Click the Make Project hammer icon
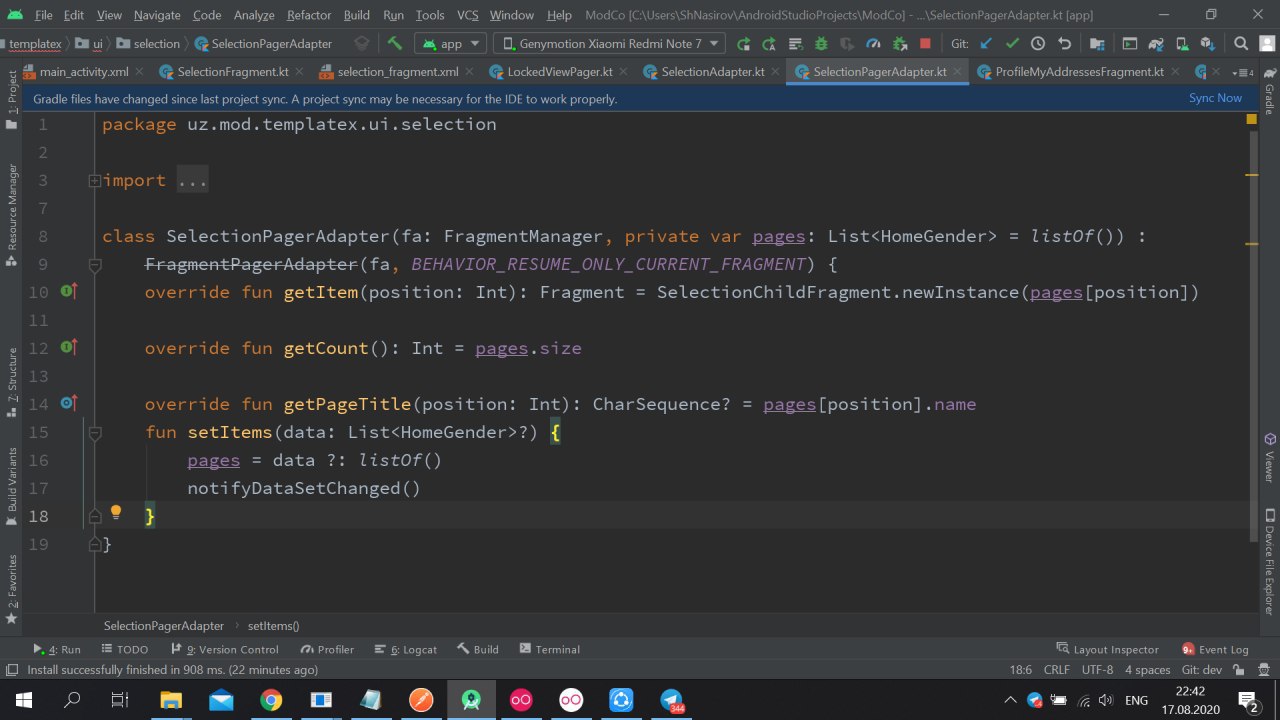The image size is (1280, 720). point(394,44)
